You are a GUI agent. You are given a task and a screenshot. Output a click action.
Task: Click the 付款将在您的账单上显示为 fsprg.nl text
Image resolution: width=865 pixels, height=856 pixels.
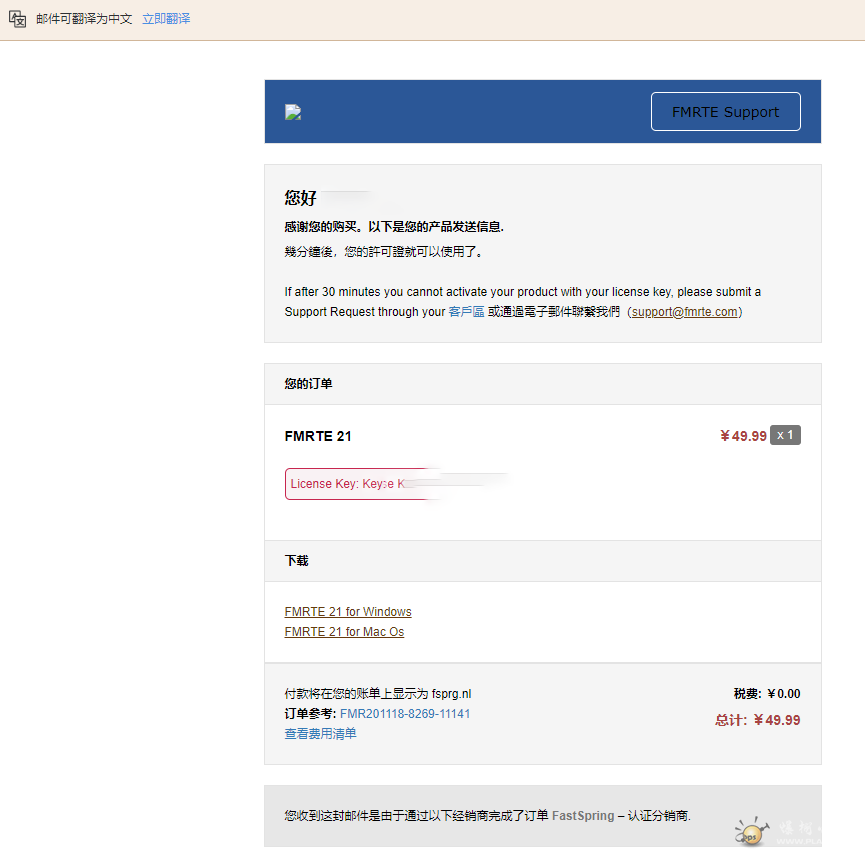[x=378, y=693]
